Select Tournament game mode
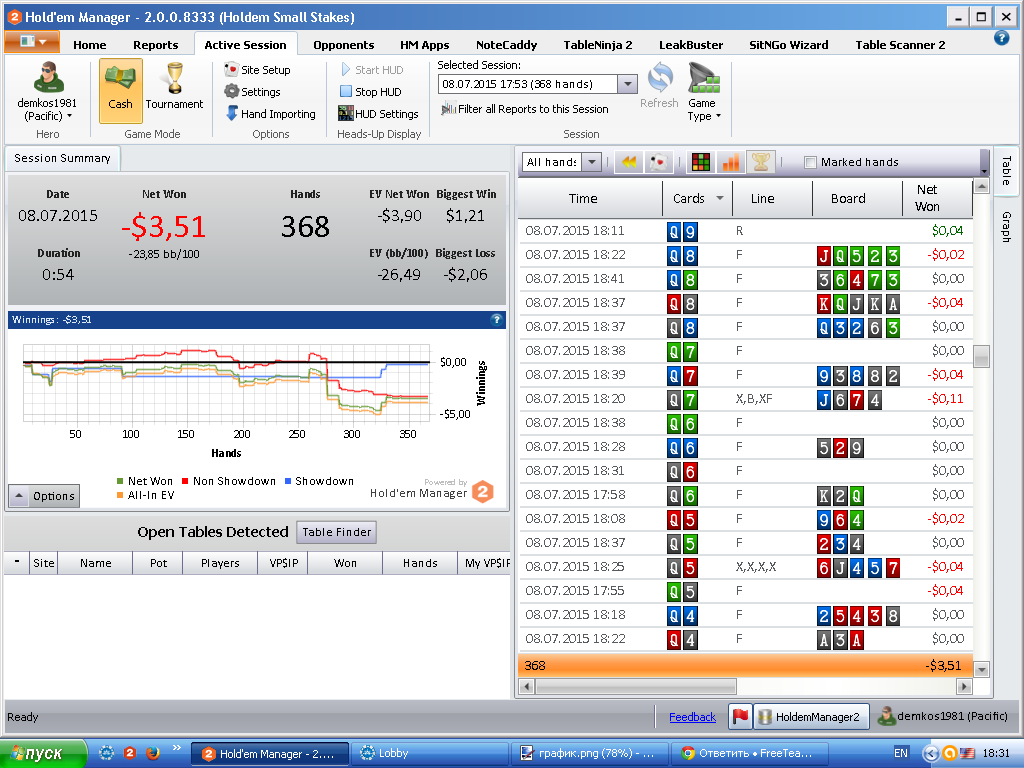This screenshot has width=1024, height=768. [x=174, y=87]
